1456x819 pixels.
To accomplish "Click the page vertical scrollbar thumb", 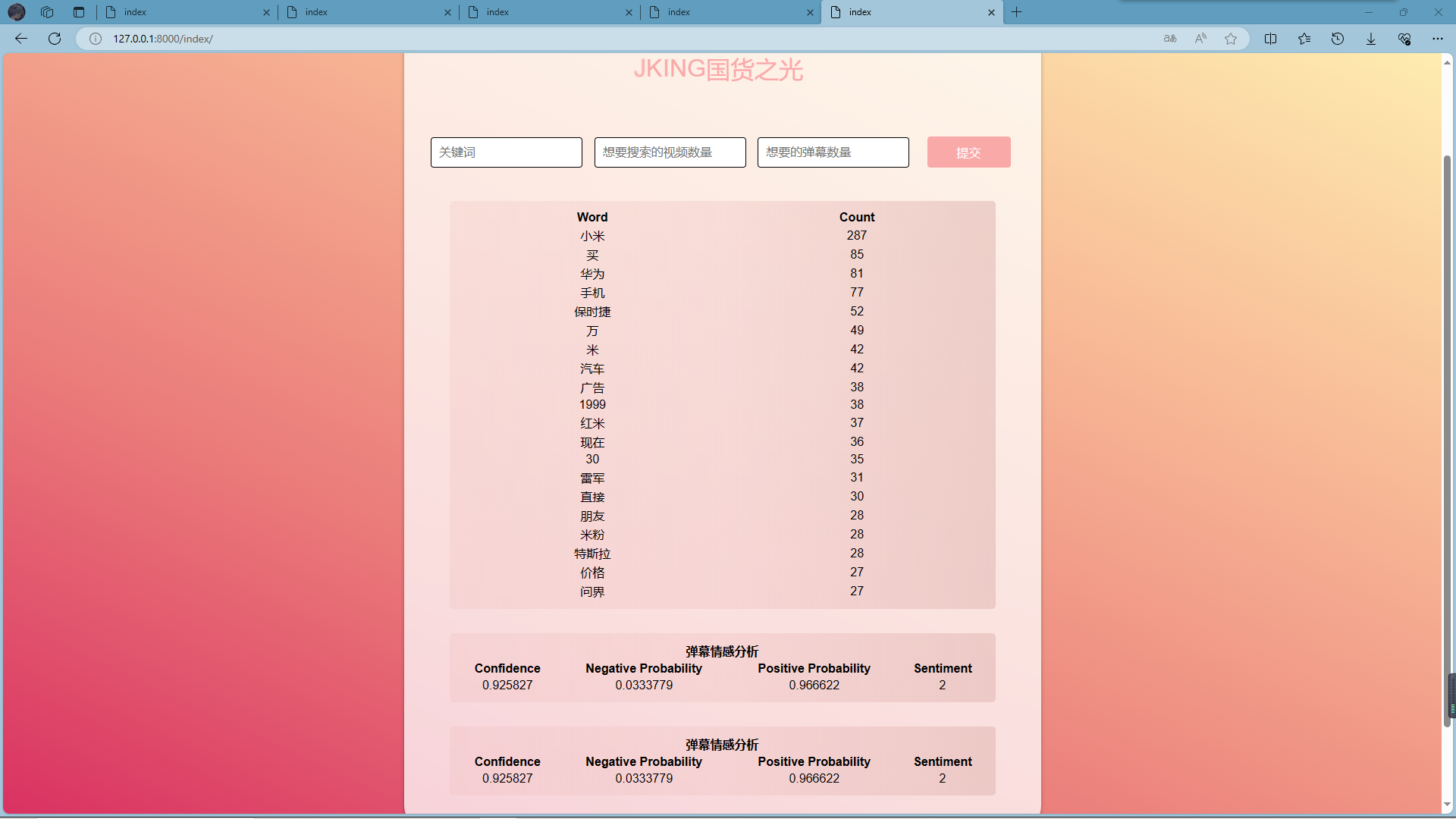I will point(1447,440).
